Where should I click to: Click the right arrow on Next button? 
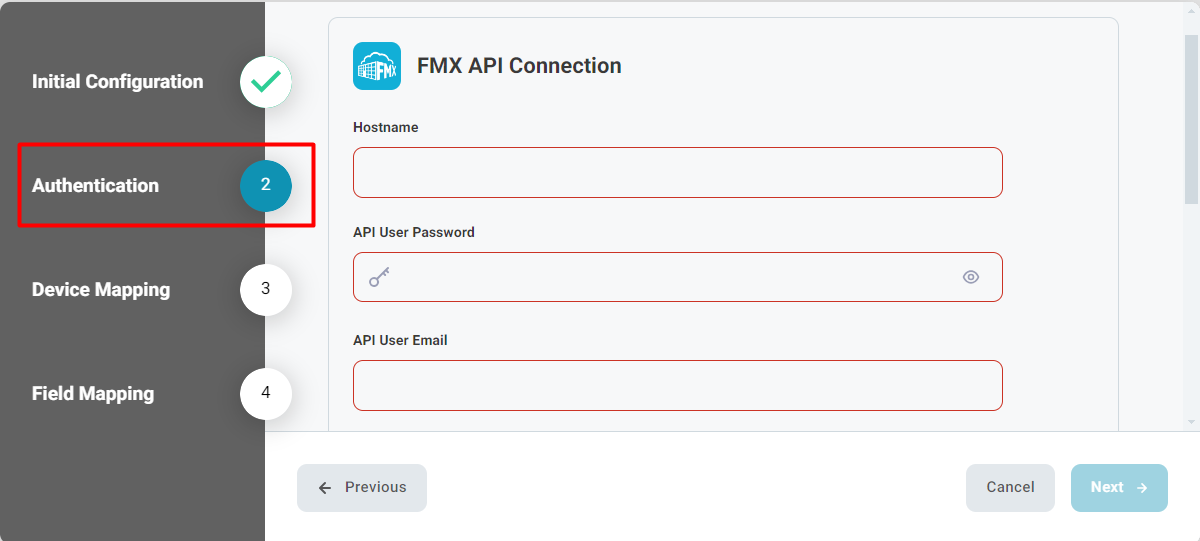point(1142,488)
